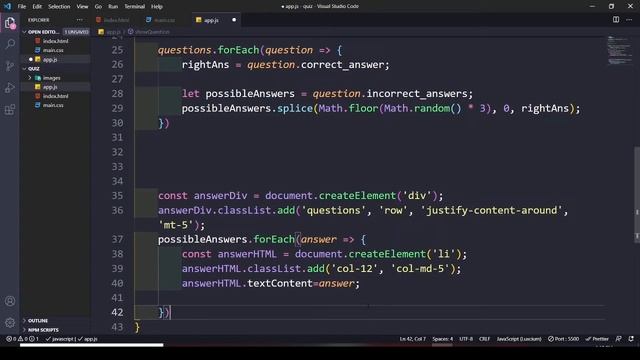Open the JavaScript language mode selector
The width and height of the screenshot is (640, 360).
pos(519,339)
